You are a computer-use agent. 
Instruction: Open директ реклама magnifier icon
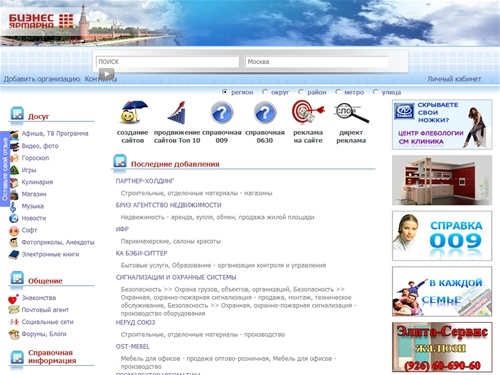click(x=351, y=113)
